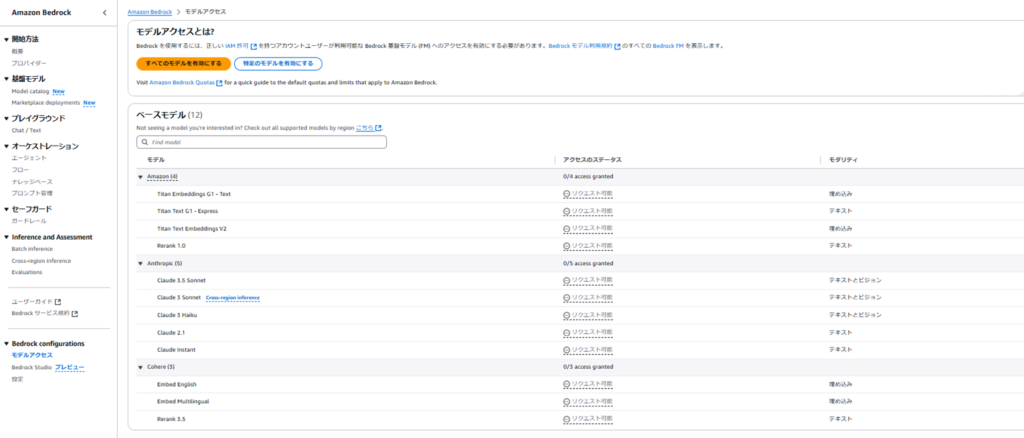The height and width of the screenshot is (438, 1024).
Task: Open Evaluations in sidebar
Action: [27, 272]
